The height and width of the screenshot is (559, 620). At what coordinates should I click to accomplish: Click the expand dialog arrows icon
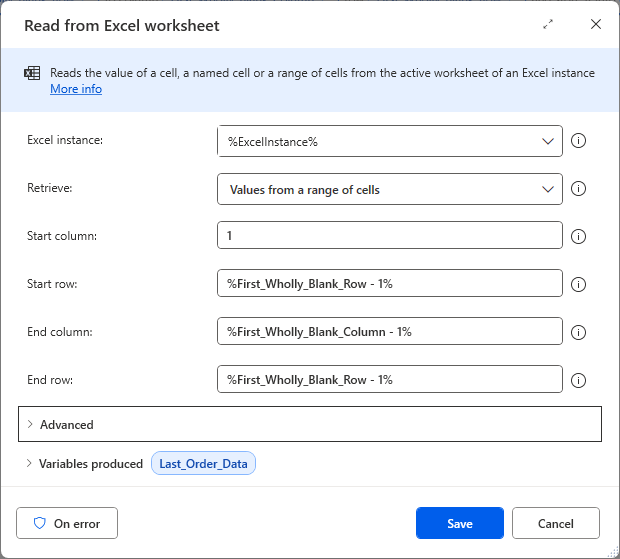pos(548,25)
